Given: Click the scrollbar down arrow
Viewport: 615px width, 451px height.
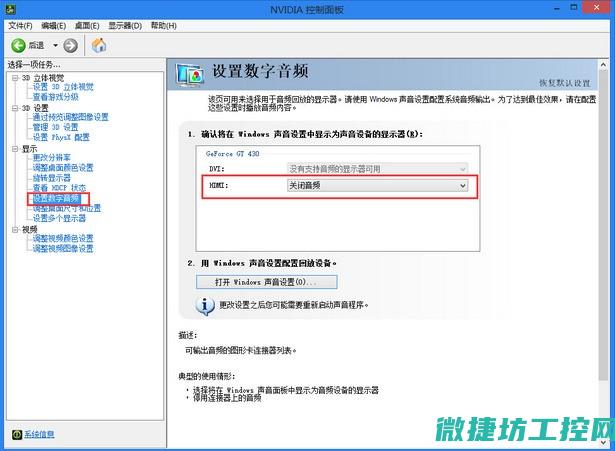Looking at the screenshot, I should click(603, 442).
